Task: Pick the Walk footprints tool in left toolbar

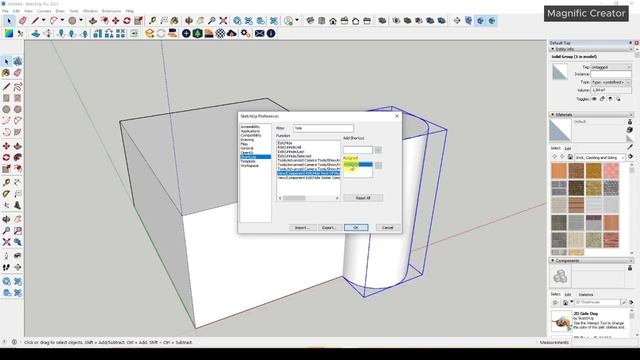Action: coord(6,267)
